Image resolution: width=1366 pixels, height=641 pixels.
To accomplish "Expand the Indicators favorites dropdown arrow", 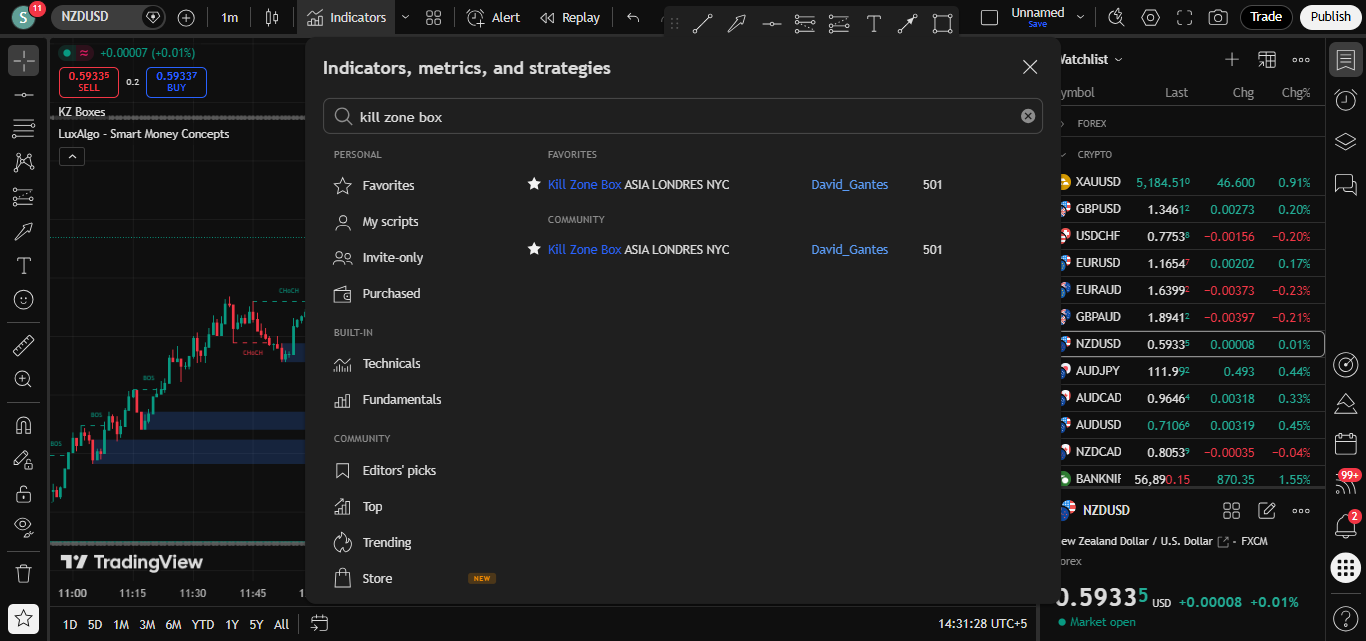I will coord(405,17).
